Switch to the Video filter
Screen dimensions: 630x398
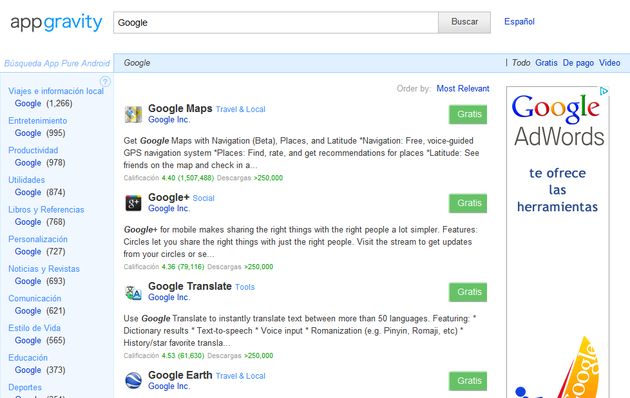610,63
